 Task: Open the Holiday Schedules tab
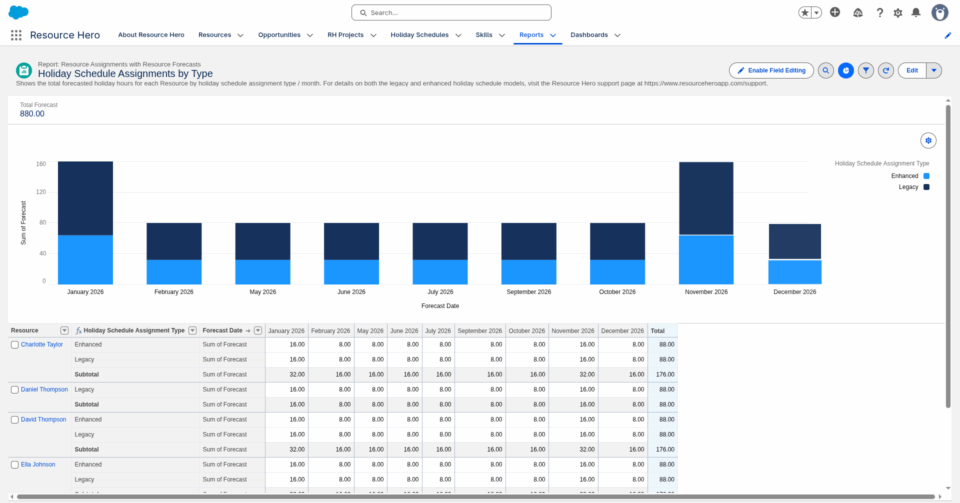pos(419,35)
